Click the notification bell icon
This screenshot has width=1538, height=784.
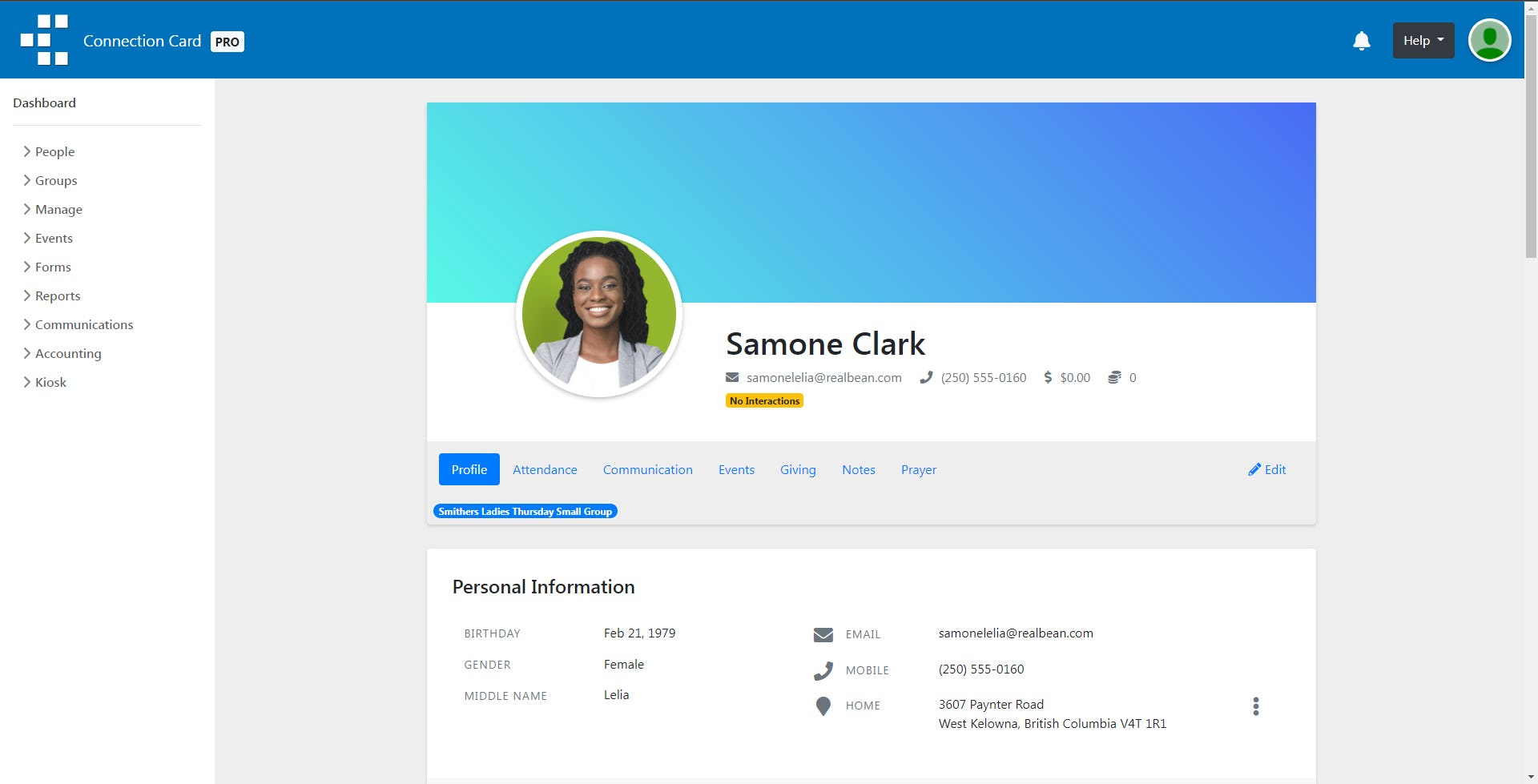pyautogui.click(x=1361, y=40)
